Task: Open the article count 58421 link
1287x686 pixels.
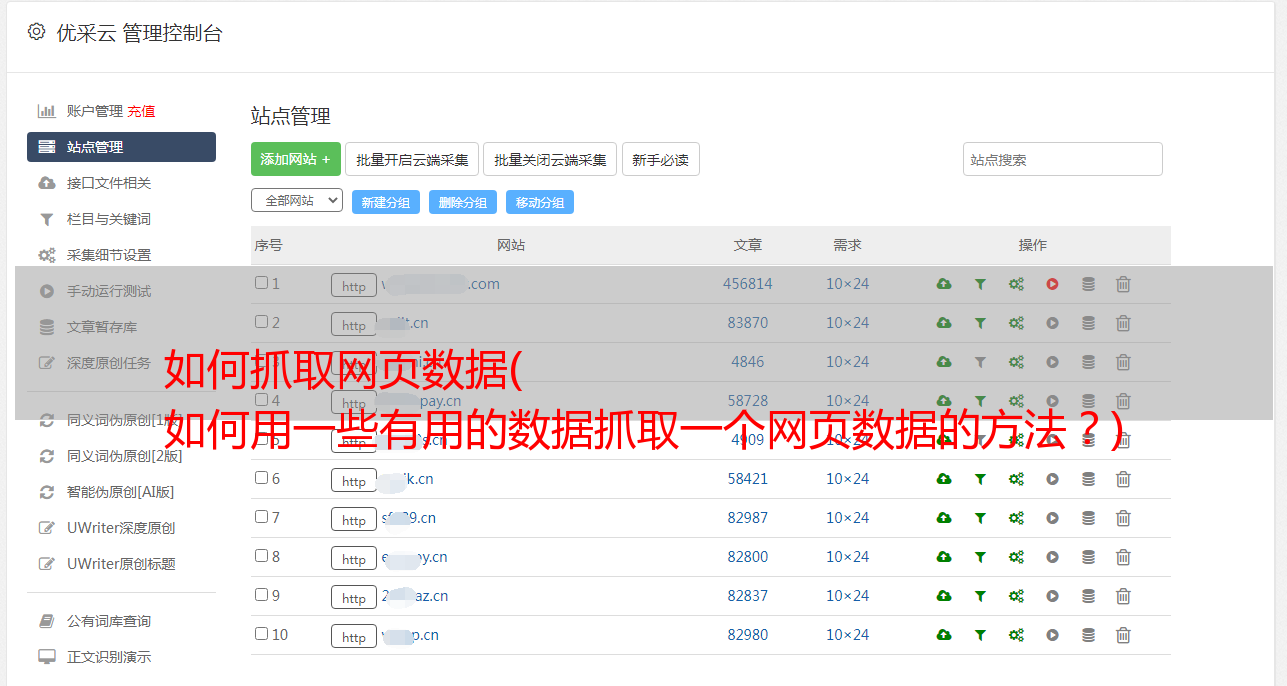Action: pyautogui.click(x=748, y=479)
